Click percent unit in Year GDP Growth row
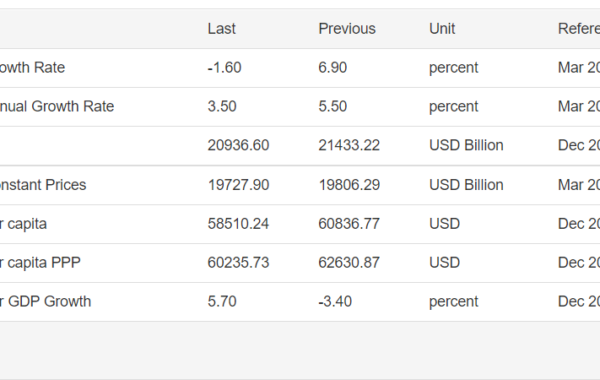This screenshot has width=600, height=380. 453,302
